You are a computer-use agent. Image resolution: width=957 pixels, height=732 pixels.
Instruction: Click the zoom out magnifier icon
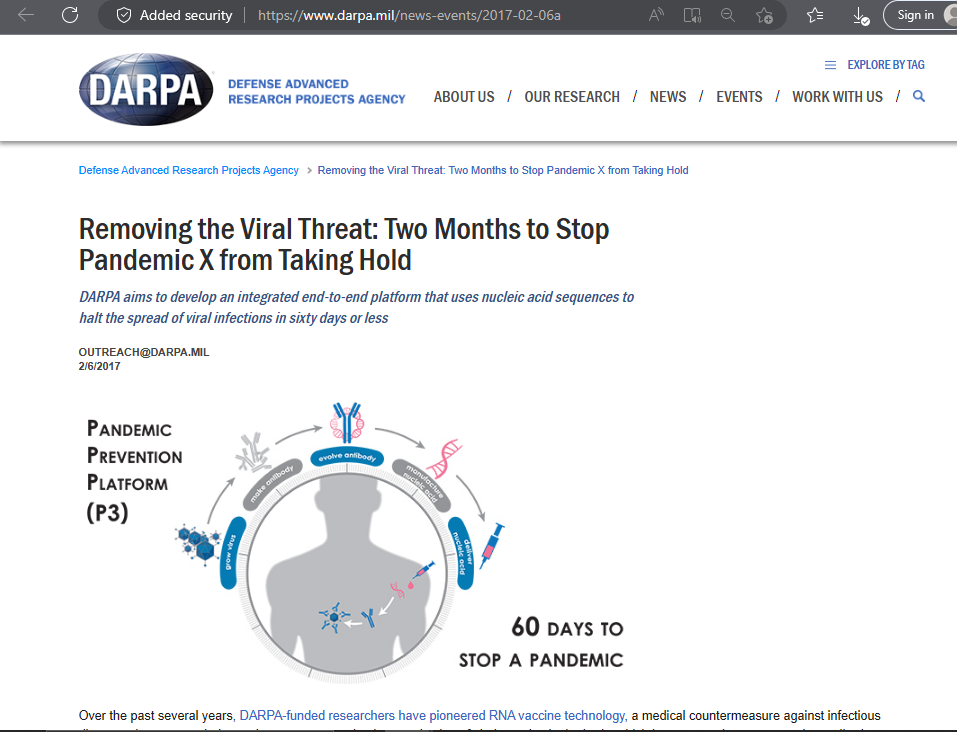[x=728, y=15]
